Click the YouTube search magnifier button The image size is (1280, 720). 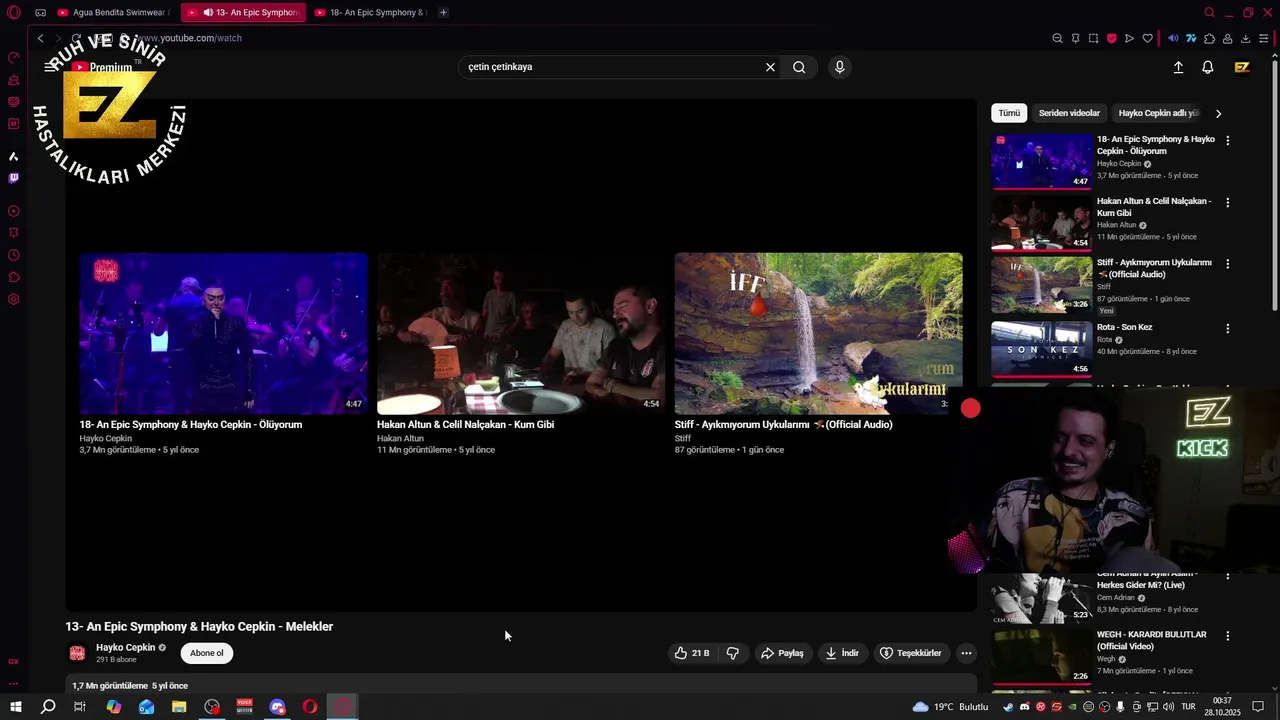pyautogui.click(x=799, y=67)
